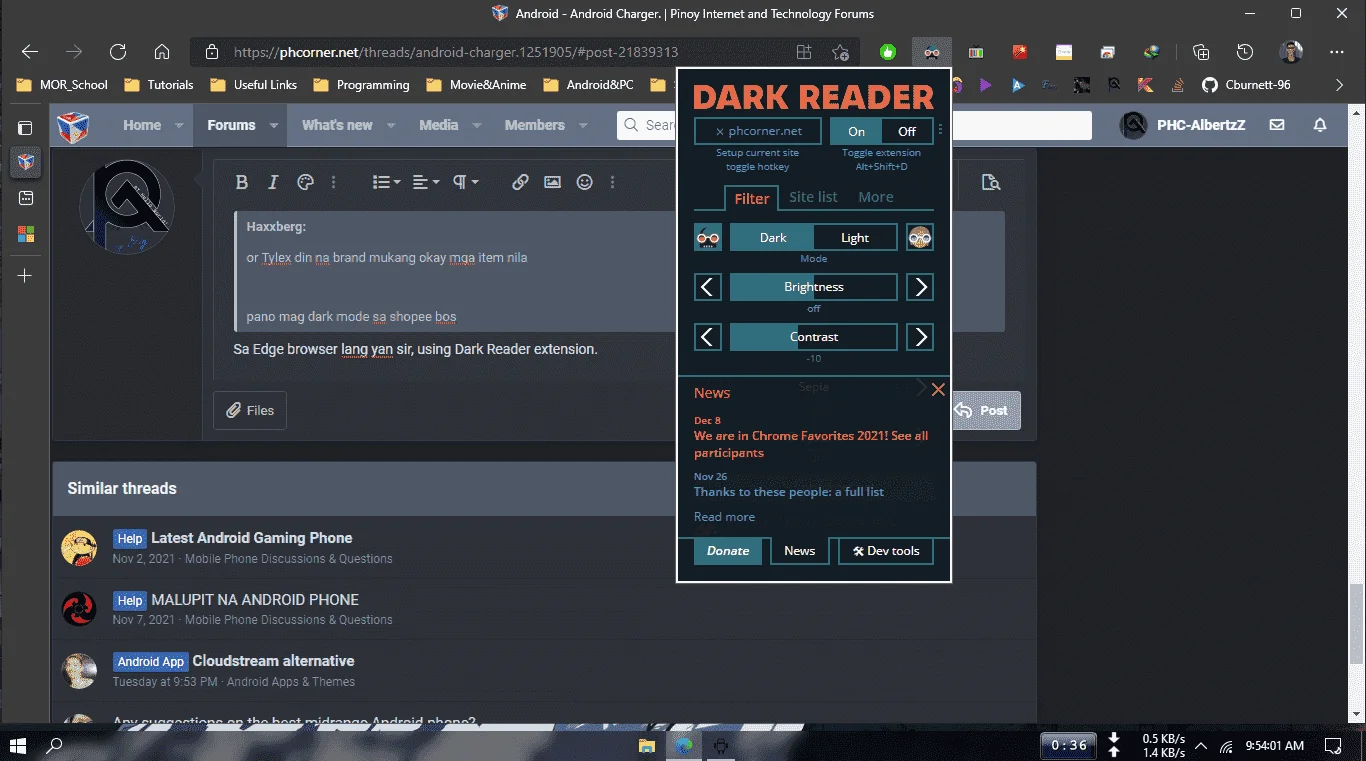Screen dimensions: 1366x761
Task: Click the Donate button in Dark Reader
Action: tap(728, 551)
